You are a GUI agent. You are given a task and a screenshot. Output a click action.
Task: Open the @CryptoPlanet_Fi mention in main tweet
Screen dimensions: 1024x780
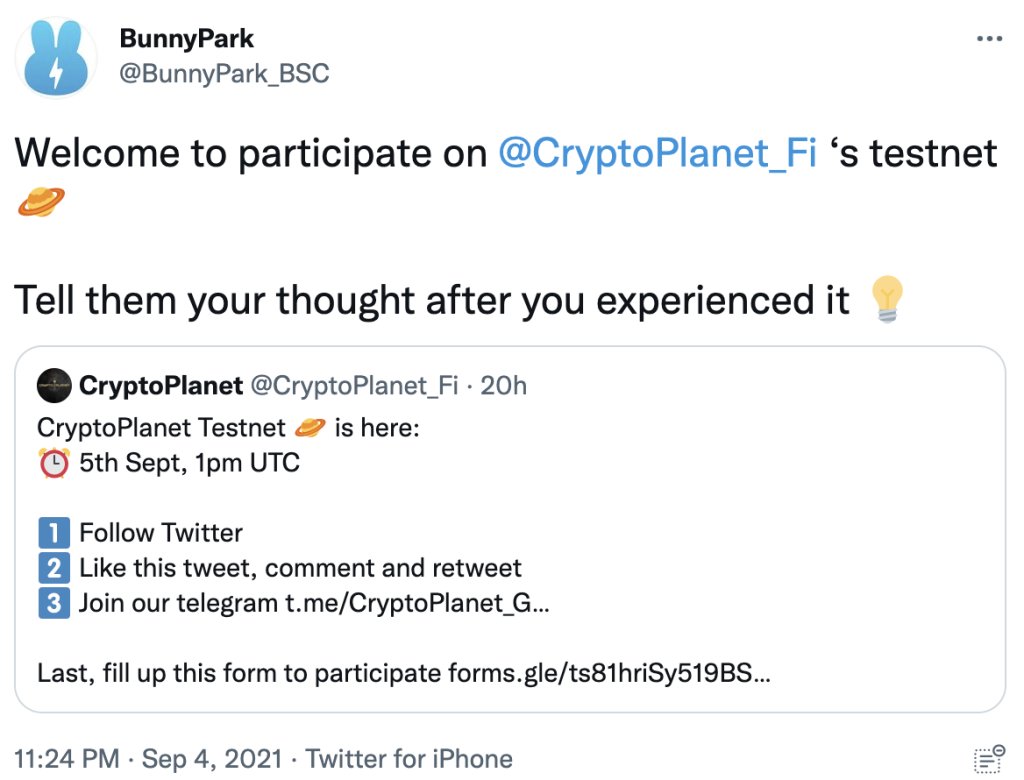[657, 153]
